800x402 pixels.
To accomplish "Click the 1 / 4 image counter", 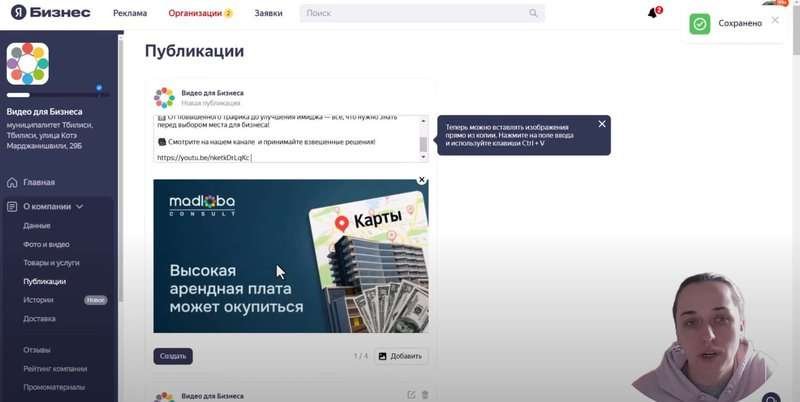I will tap(361, 356).
